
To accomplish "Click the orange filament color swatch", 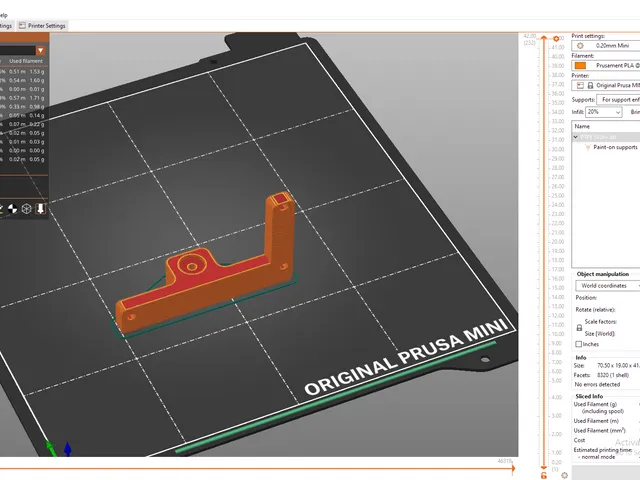I will click(580, 65).
